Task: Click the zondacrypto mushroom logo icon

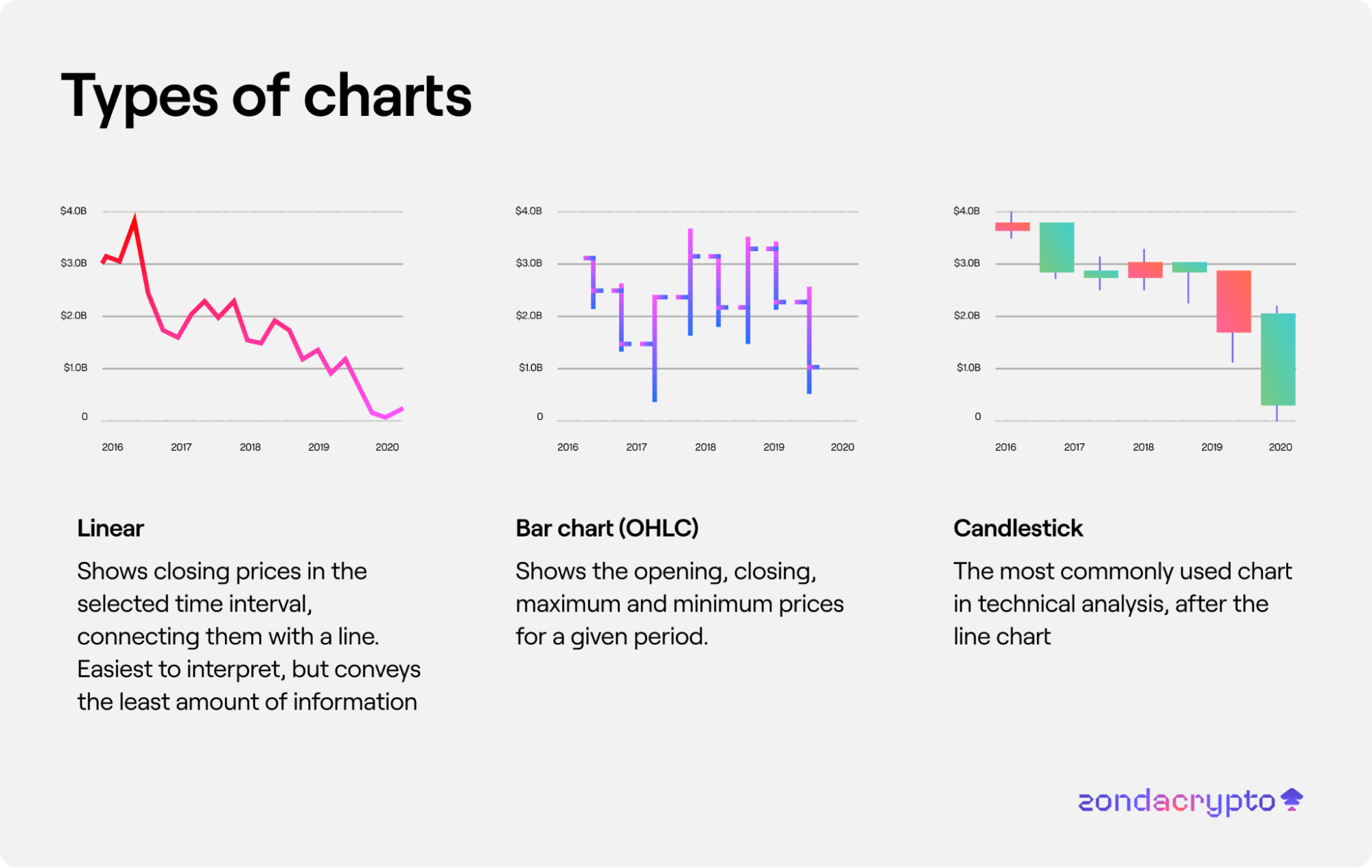Action: pos(1292,799)
